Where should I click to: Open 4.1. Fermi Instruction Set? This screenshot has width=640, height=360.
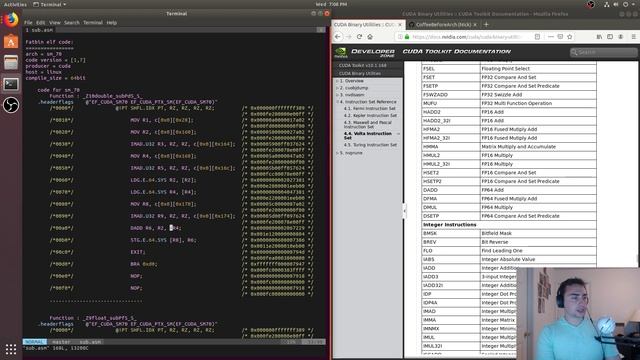tap(370, 109)
